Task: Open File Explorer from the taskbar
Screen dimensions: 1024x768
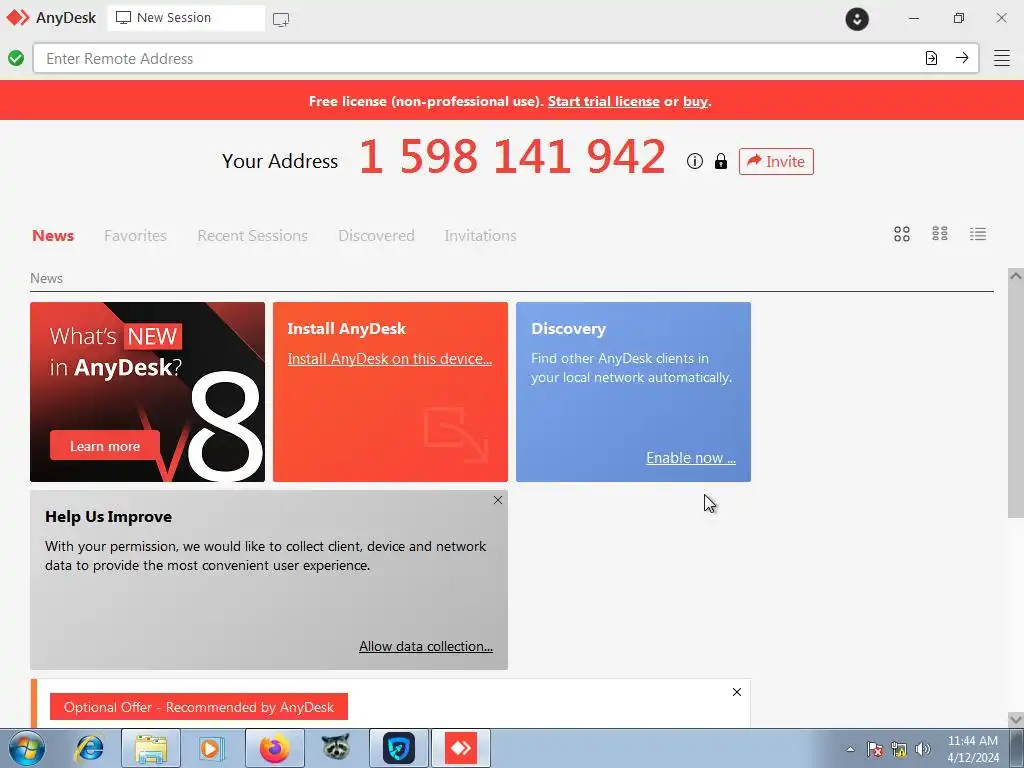Action: [151, 748]
